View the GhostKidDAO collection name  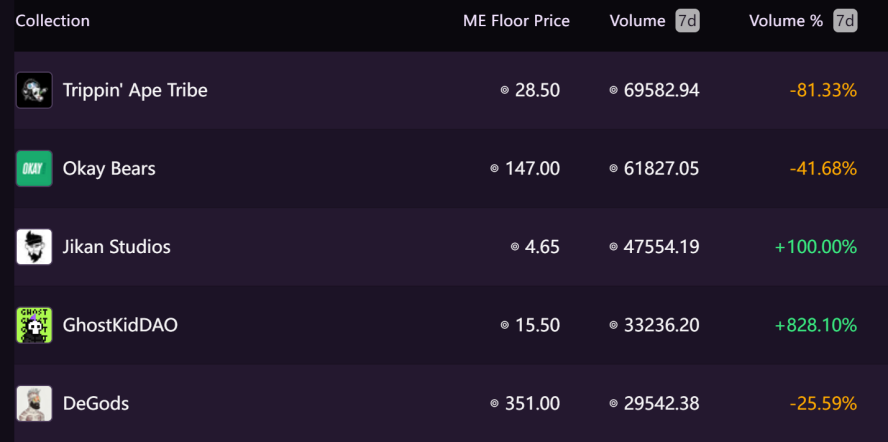tap(119, 325)
